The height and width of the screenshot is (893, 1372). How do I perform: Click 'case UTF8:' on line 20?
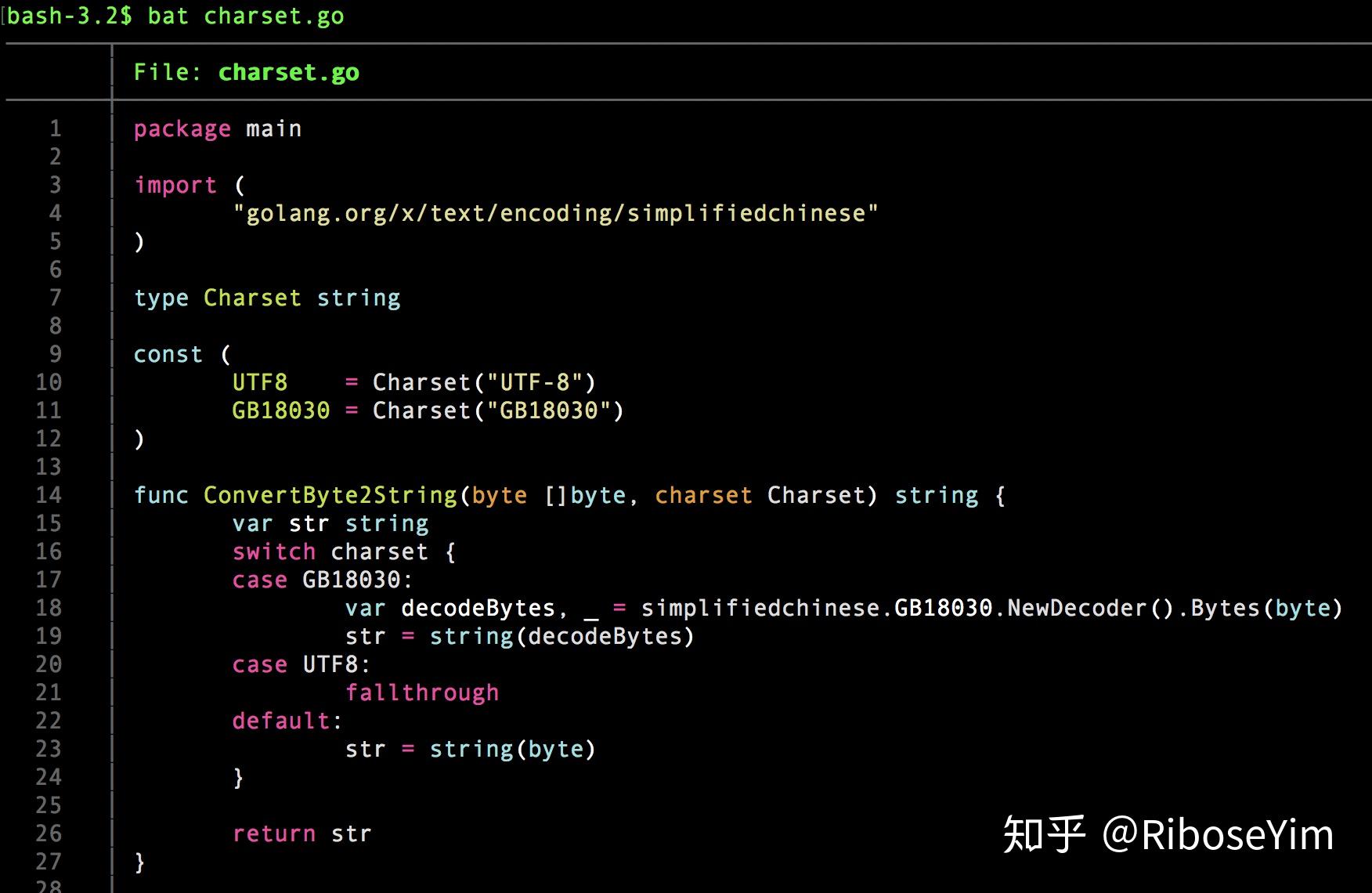(301, 665)
